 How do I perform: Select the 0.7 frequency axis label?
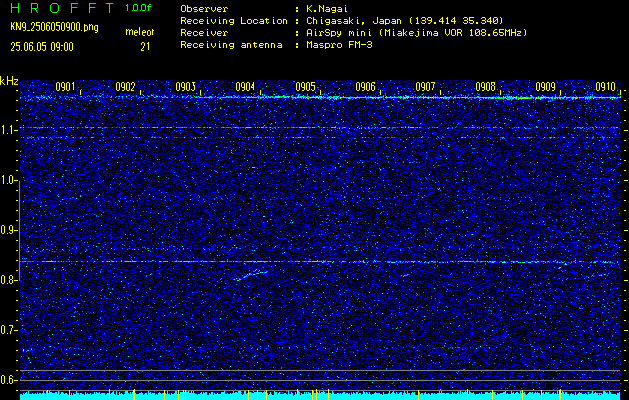[x=8, y=330]
